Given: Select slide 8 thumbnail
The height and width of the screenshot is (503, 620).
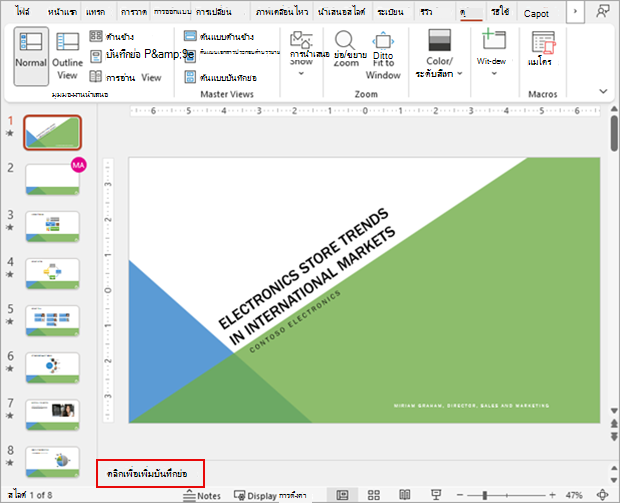Looking at the screenshot, I should pos(53,462).
